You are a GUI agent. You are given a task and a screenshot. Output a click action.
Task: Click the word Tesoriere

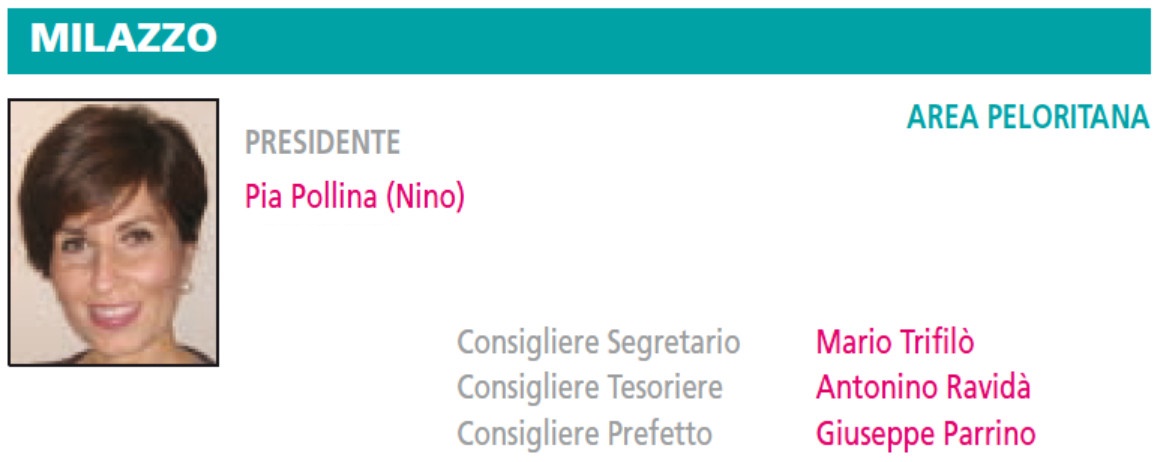[665, 388]
